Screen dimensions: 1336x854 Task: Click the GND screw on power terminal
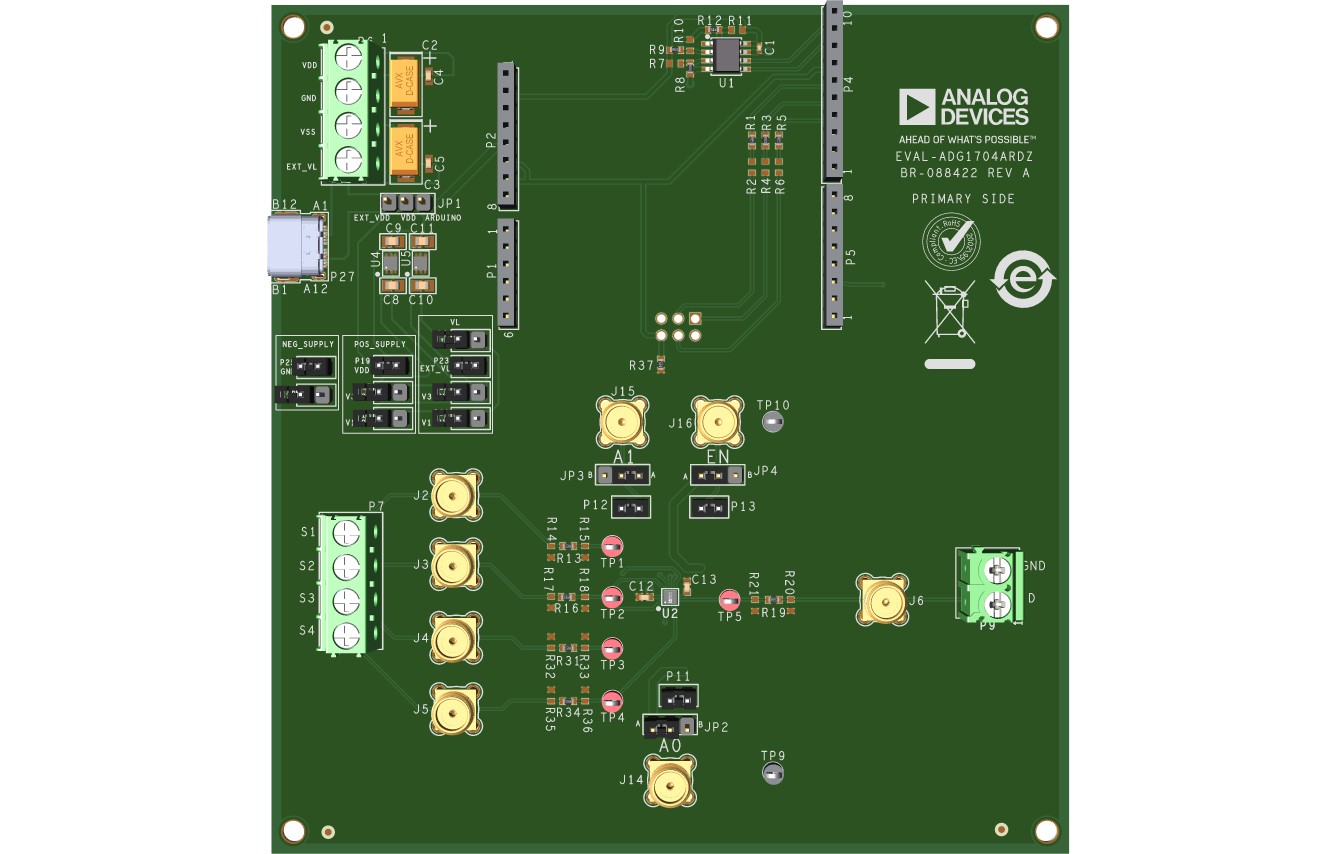click(347, 91)
